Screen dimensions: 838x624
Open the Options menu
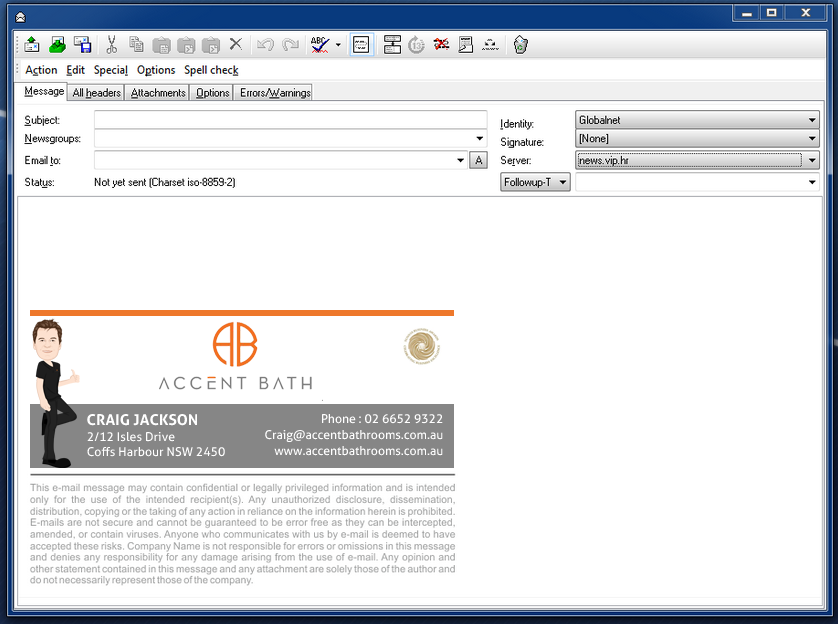pos(156,70)
